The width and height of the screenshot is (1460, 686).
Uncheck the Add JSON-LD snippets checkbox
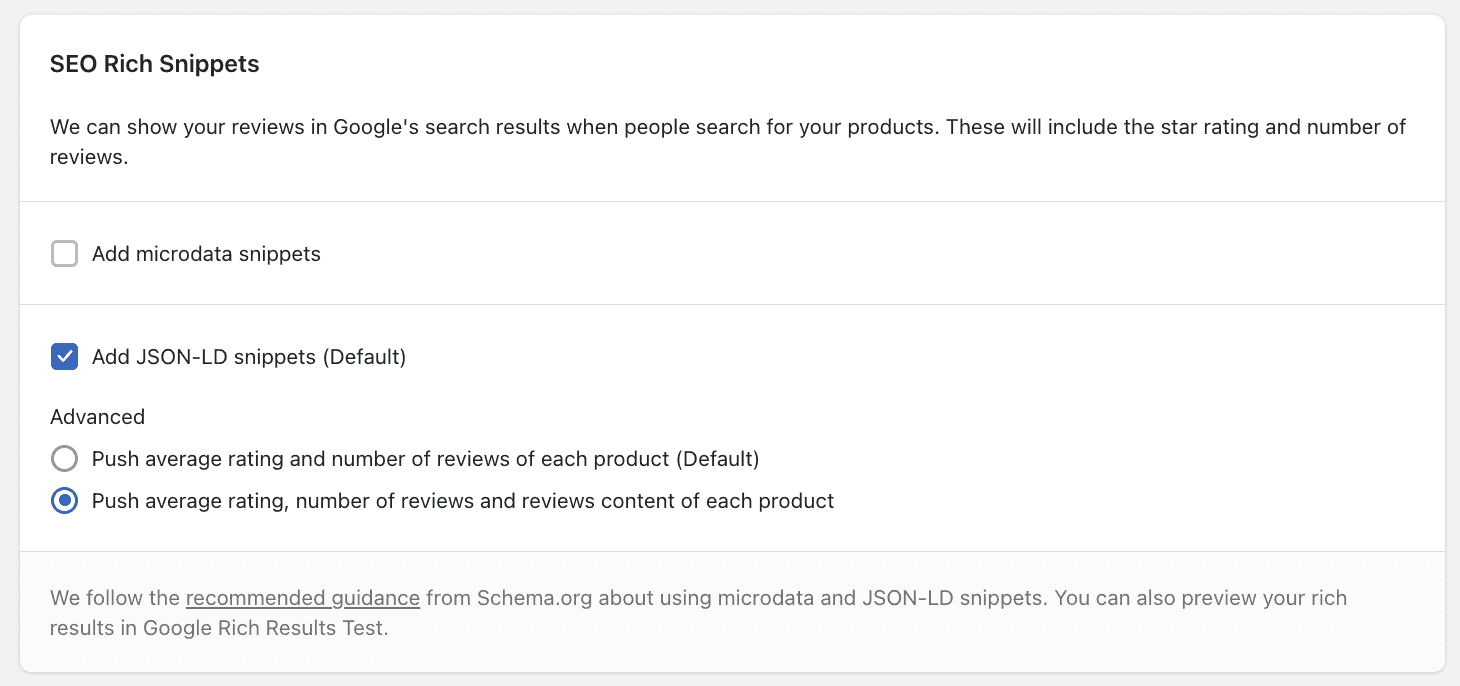tap(64, 357)
